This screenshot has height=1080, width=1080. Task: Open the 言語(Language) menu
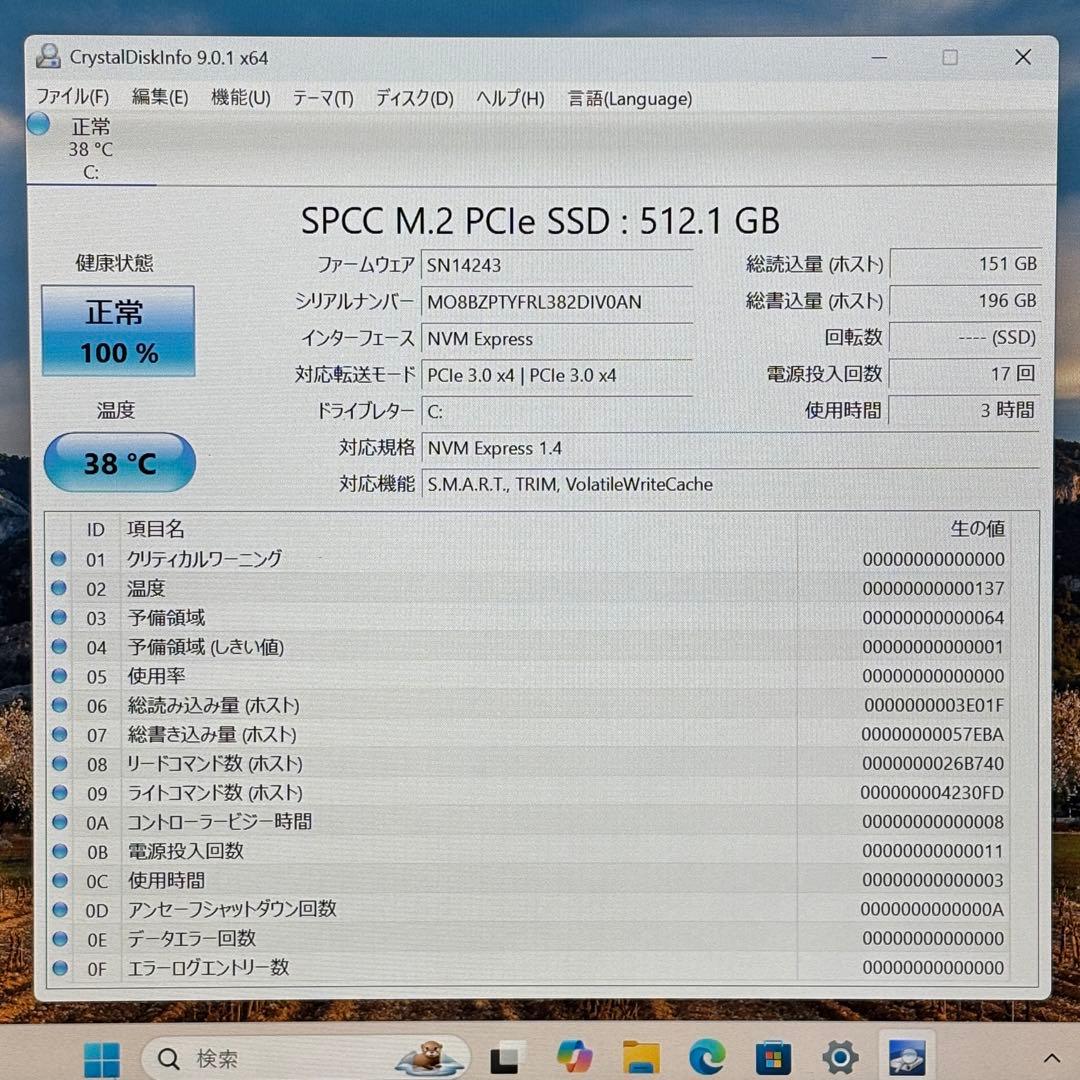629,99
